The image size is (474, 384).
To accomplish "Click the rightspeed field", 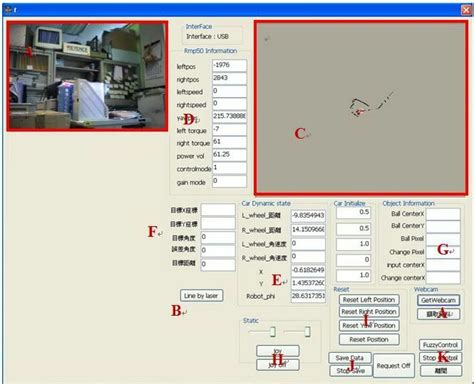I will click(x=229, y=104).
